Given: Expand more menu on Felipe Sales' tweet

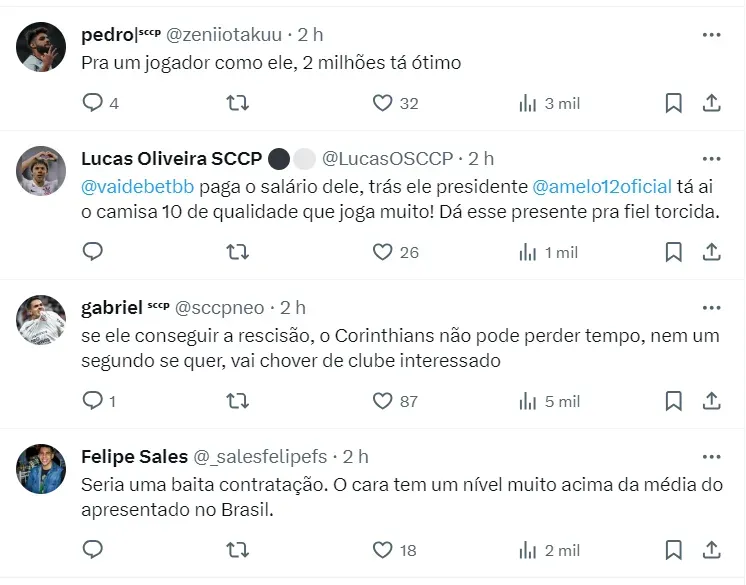Looking at the screenshot, I should [711, 457].
